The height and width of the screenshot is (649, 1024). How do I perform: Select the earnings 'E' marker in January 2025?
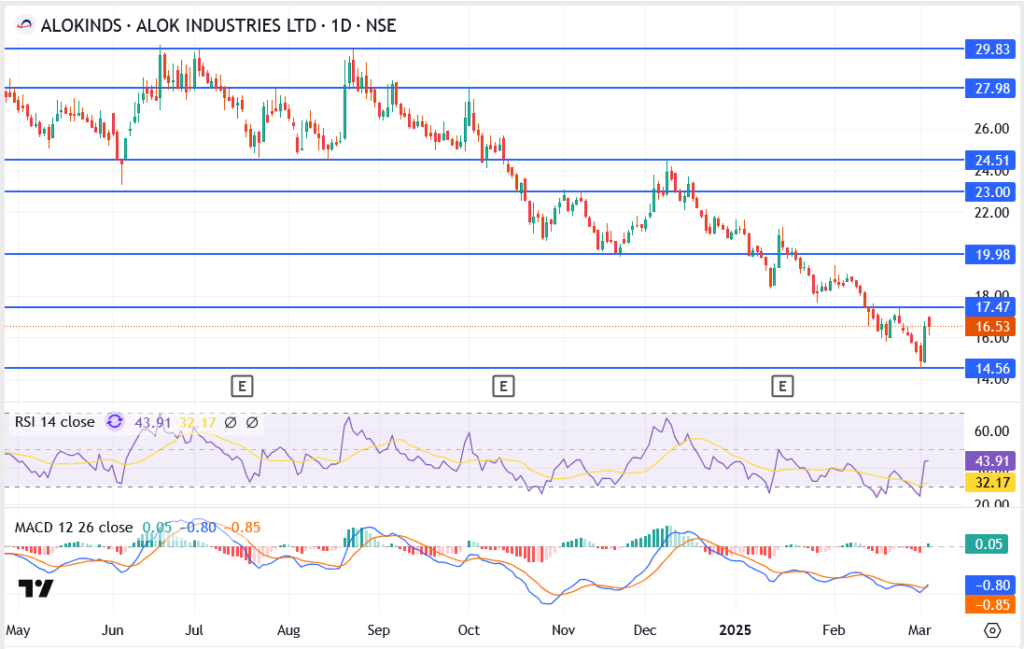[782, 384]
